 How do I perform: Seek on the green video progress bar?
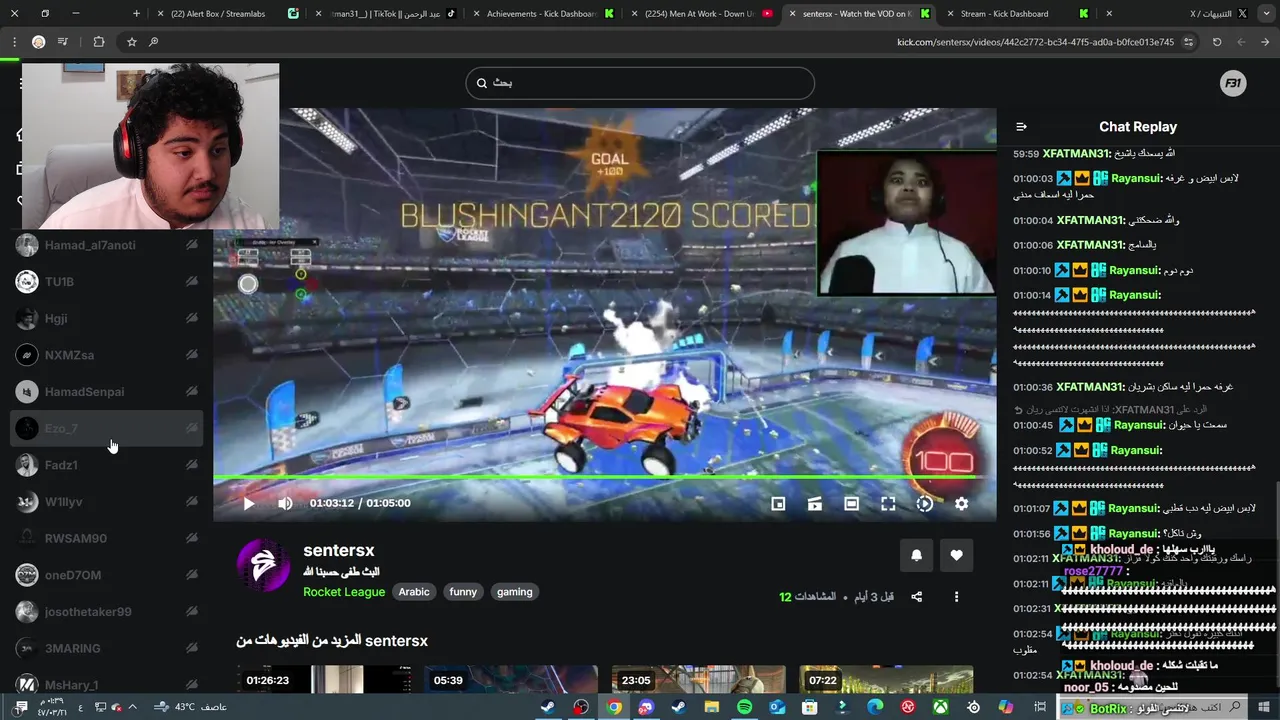pos(605,477)
